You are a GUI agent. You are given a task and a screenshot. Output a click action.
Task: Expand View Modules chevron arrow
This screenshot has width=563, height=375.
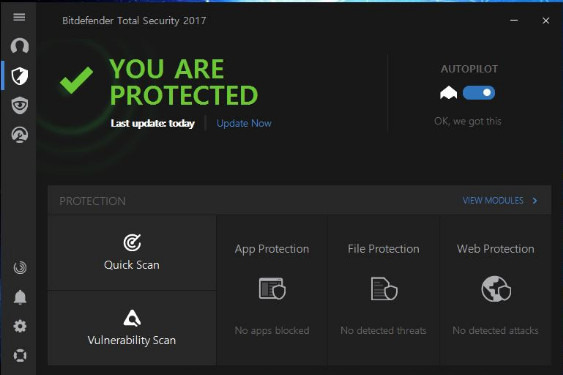[535, 200]
